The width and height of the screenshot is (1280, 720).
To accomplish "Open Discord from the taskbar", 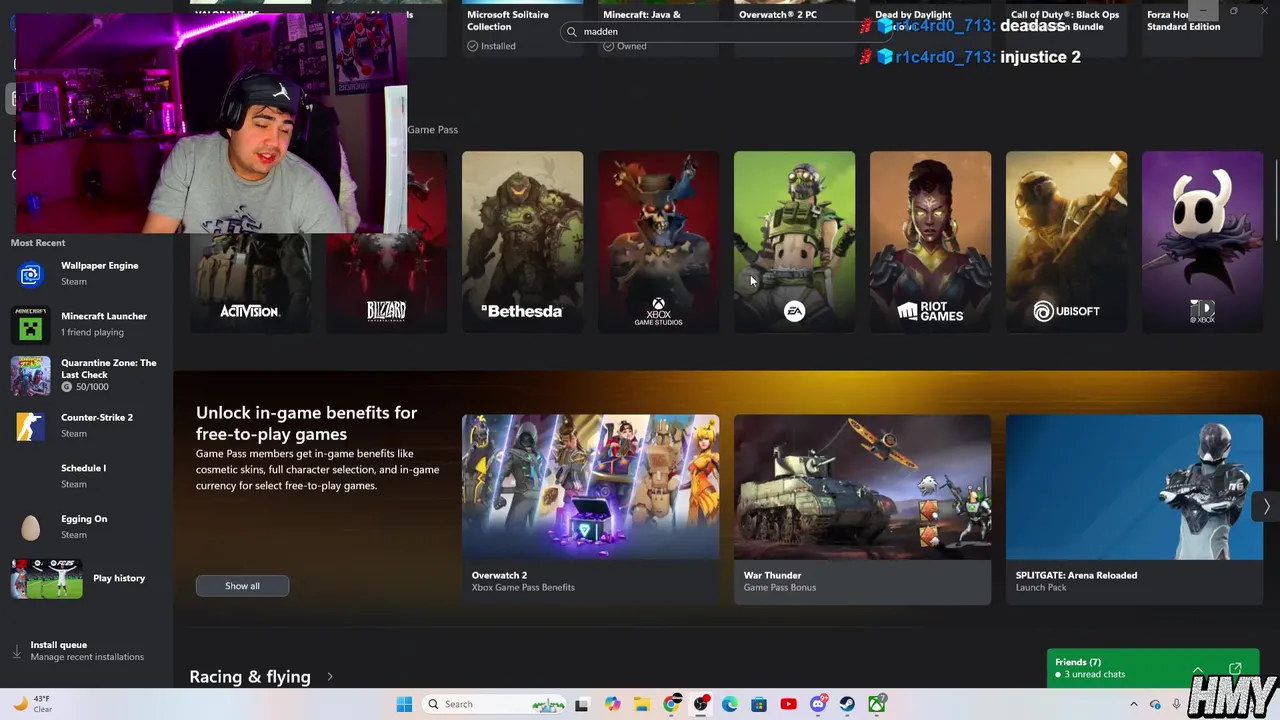I will coord(818,704).
